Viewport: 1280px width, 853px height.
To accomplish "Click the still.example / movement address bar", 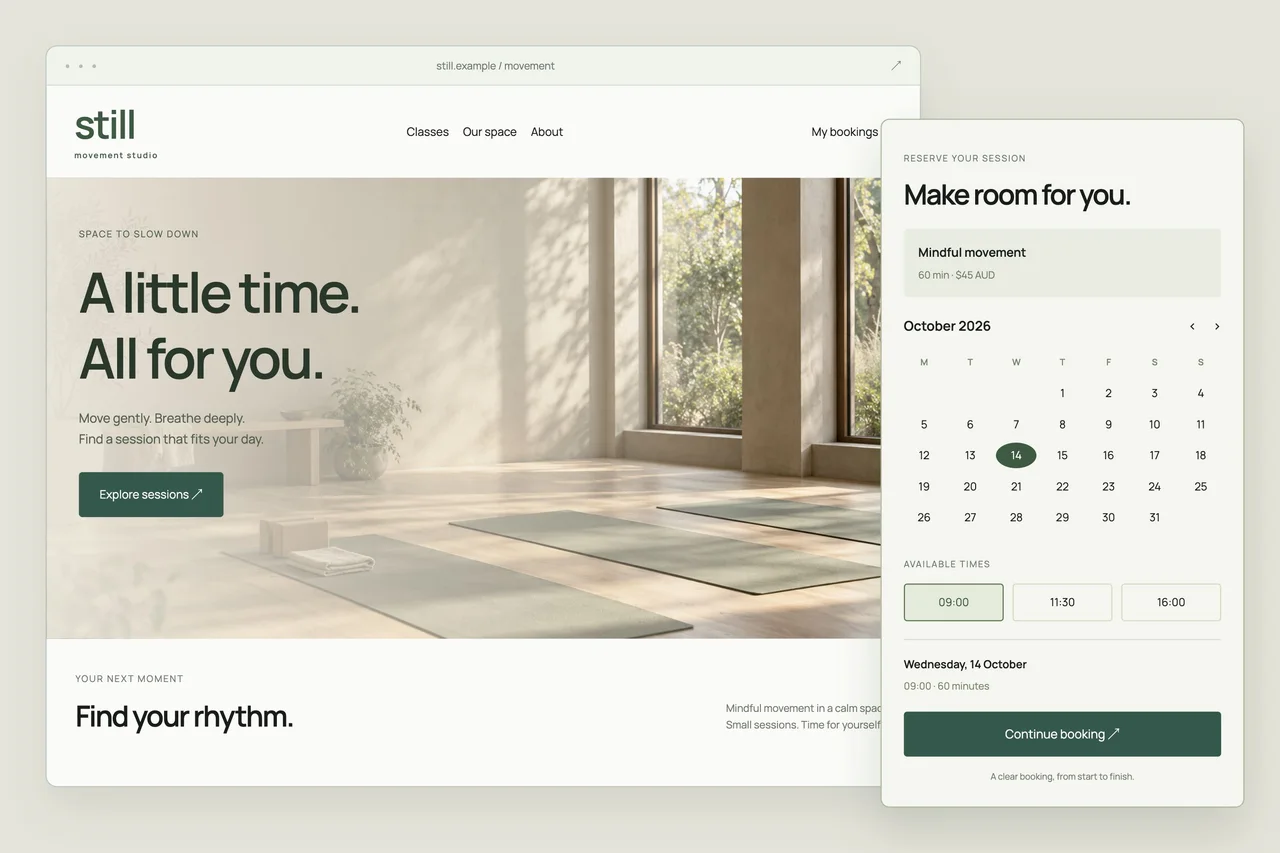I will point(495,66).
